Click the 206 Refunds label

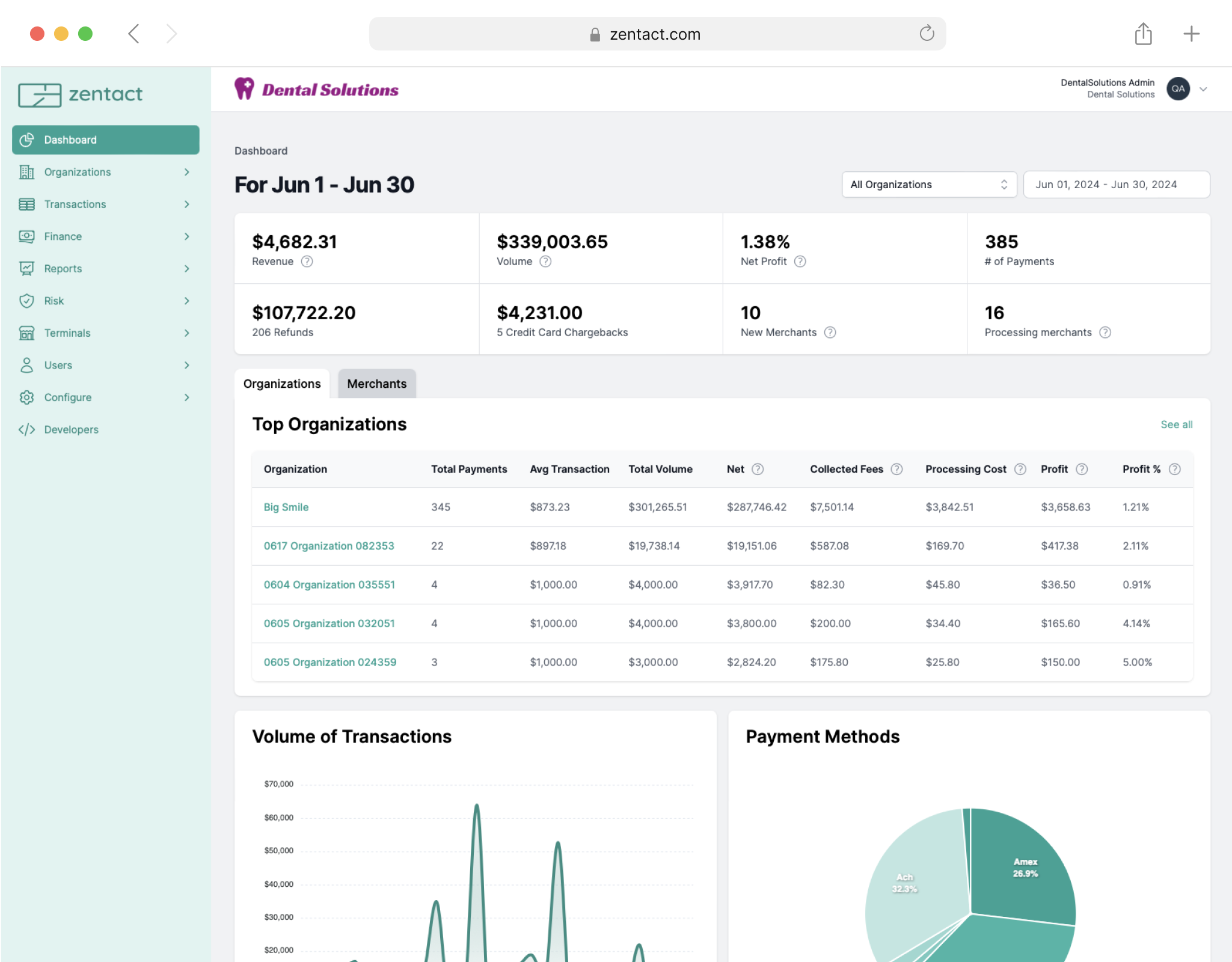(x=283, y=332)
